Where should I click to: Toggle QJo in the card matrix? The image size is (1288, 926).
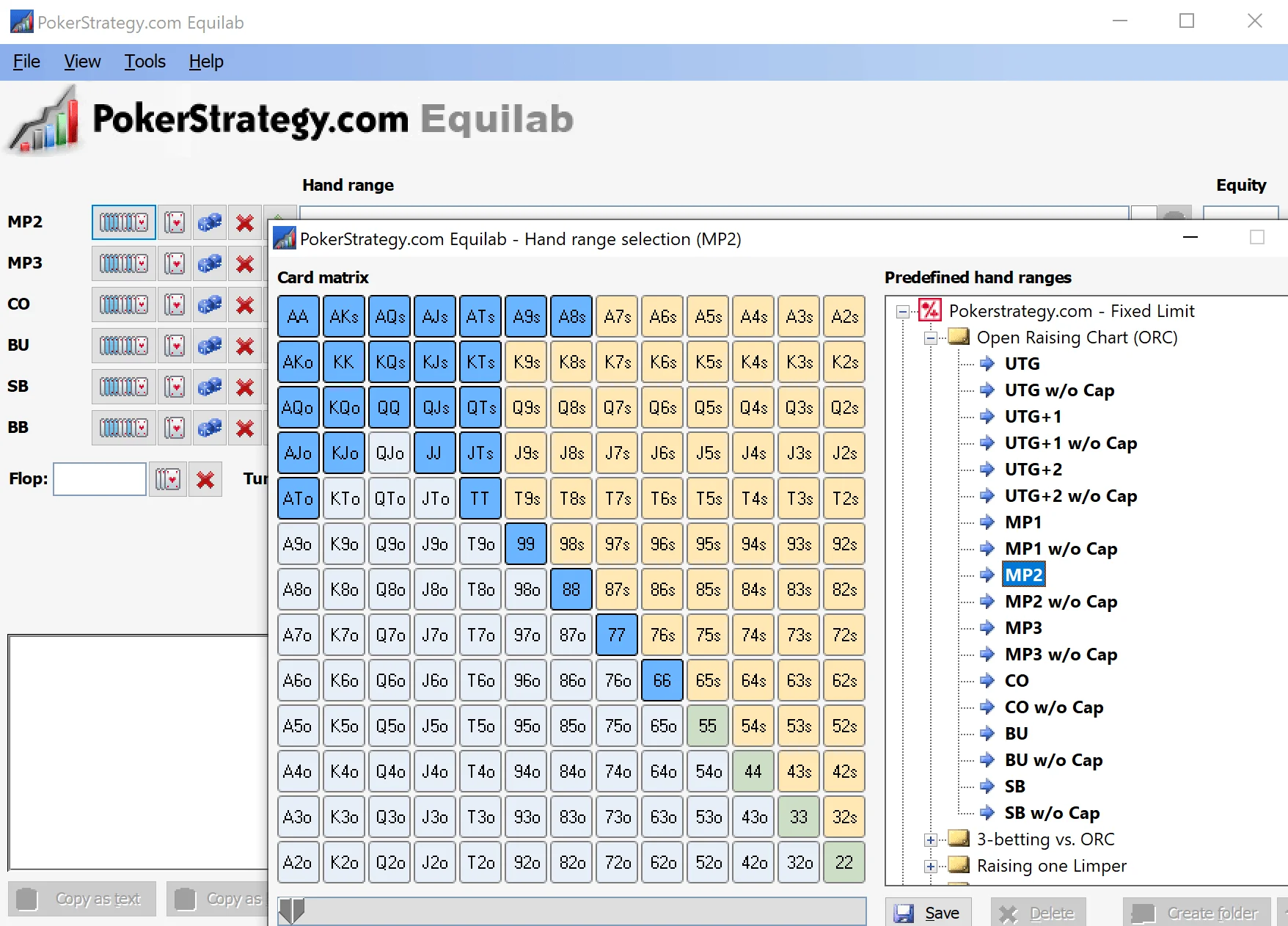389,453
